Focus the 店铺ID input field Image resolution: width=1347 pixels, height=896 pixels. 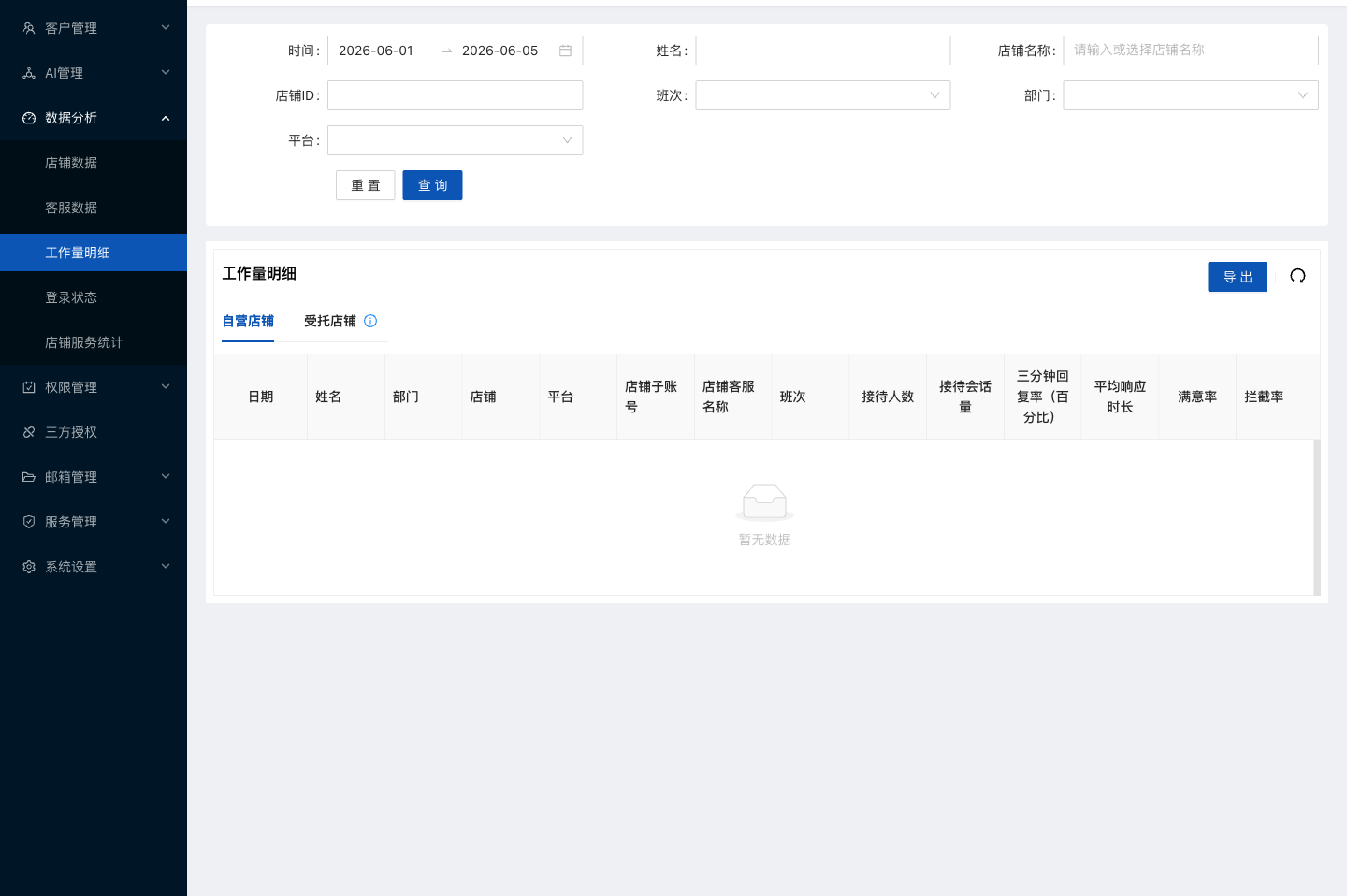click(455, 95)
